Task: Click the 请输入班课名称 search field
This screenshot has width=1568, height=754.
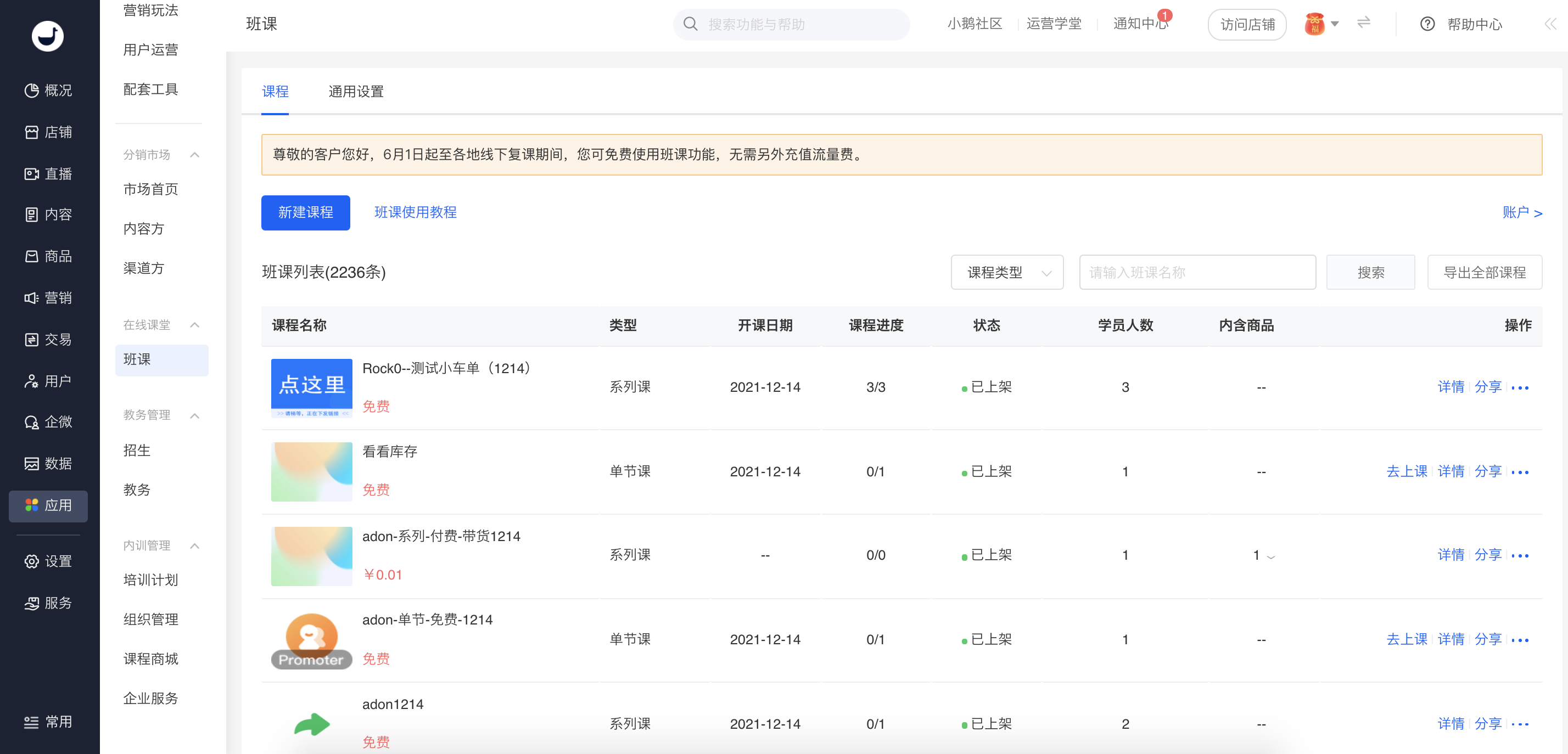Action: [1197, 272]
